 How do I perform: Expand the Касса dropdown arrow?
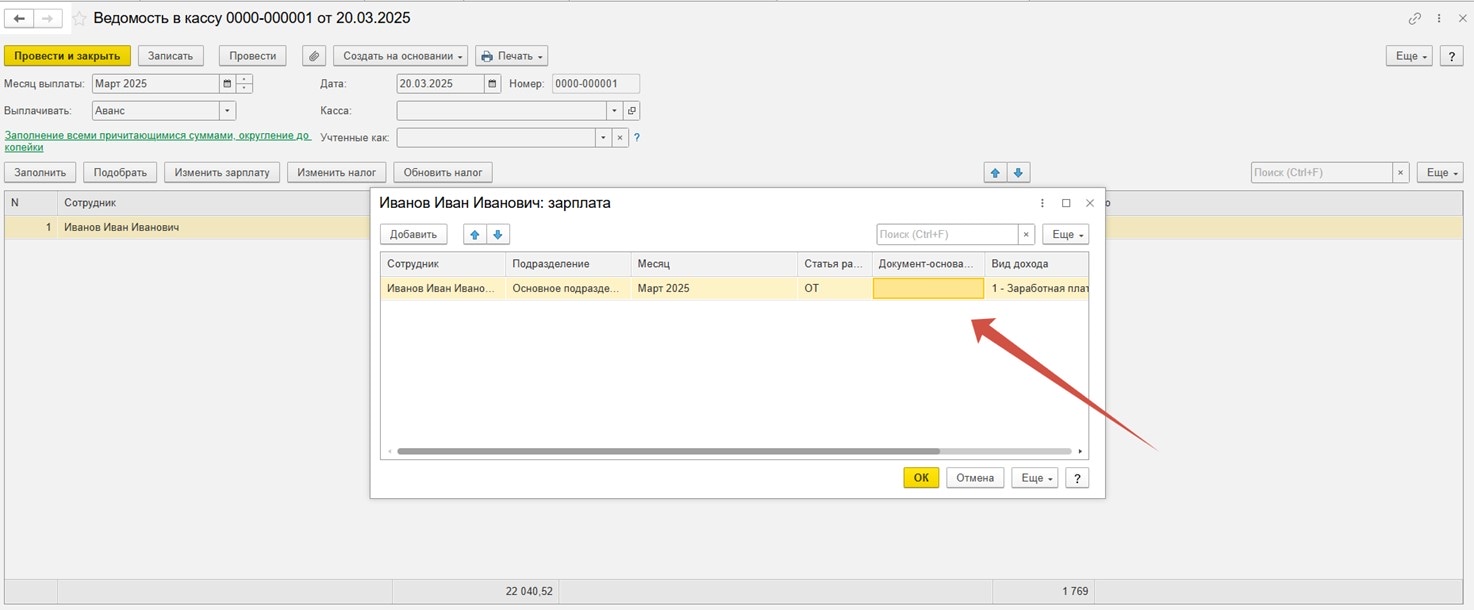(x=614, y=111)
